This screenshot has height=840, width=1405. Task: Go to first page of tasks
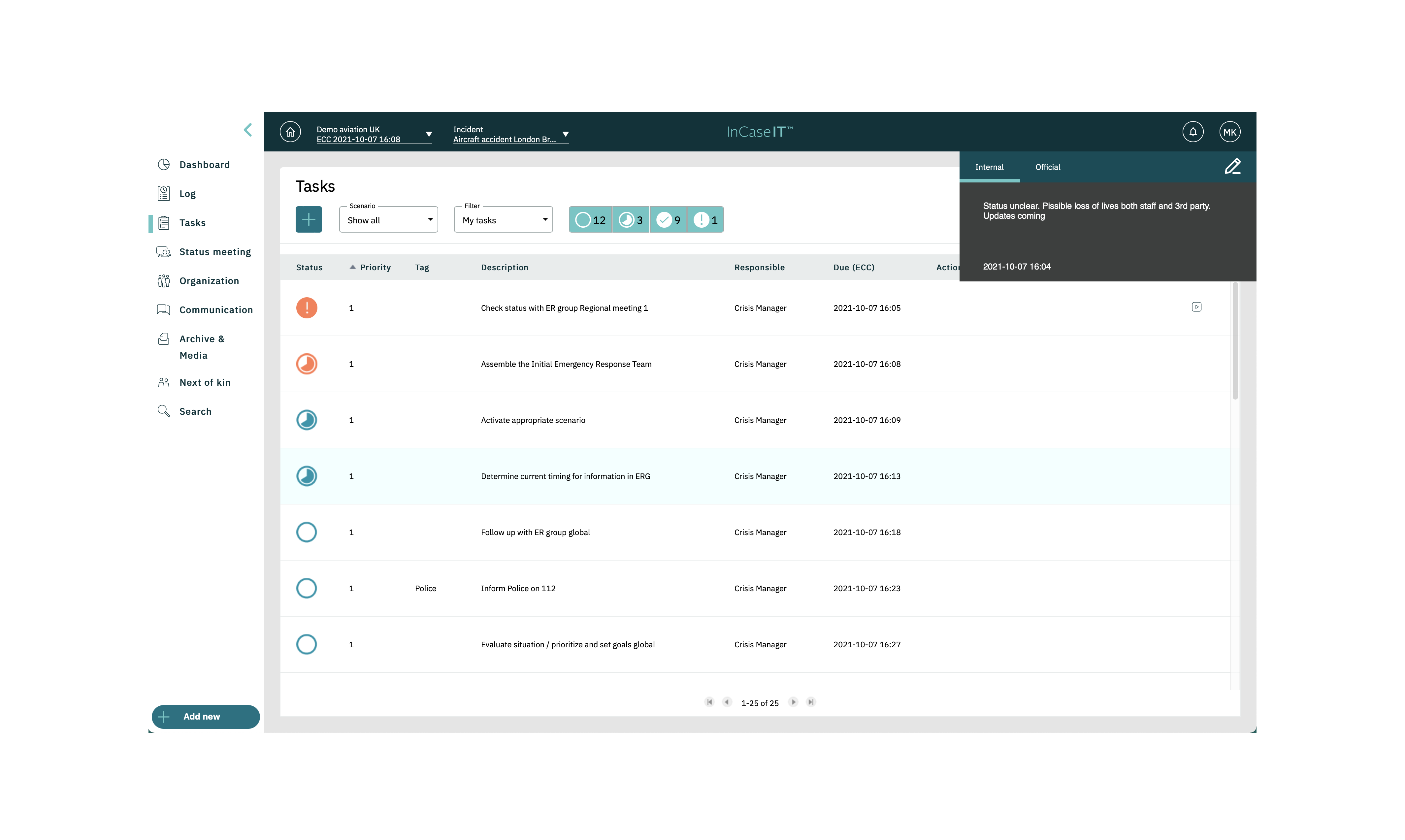[709, 702]
